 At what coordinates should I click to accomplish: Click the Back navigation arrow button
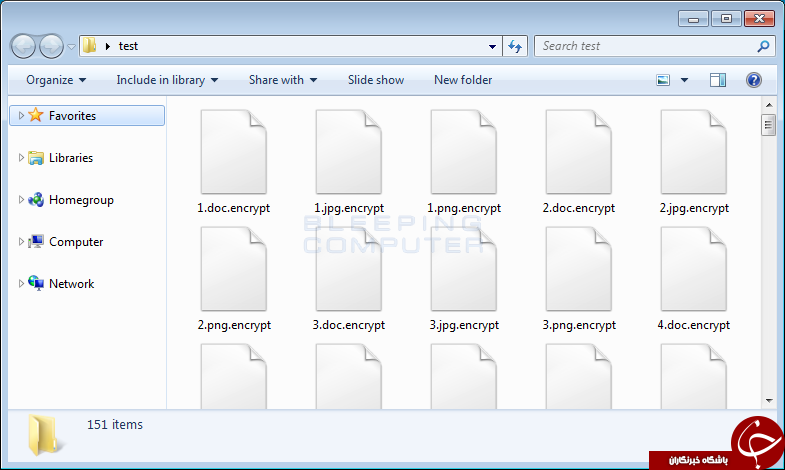click(23, 47)
